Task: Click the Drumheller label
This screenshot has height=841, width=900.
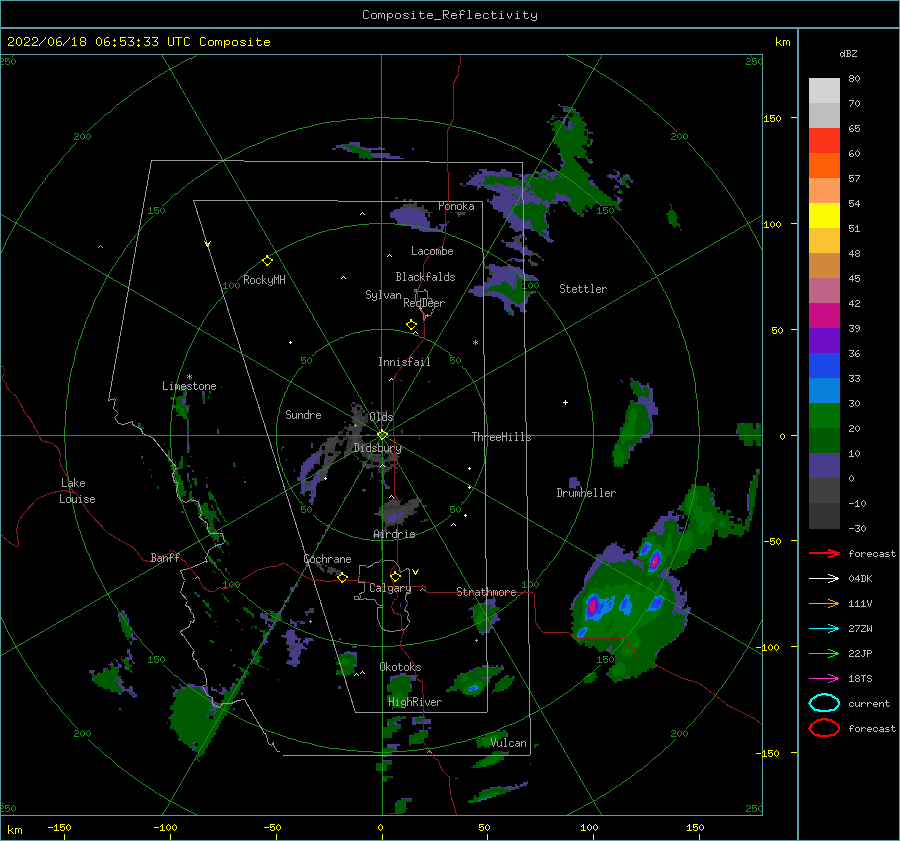Action: [x=586, y=493]
